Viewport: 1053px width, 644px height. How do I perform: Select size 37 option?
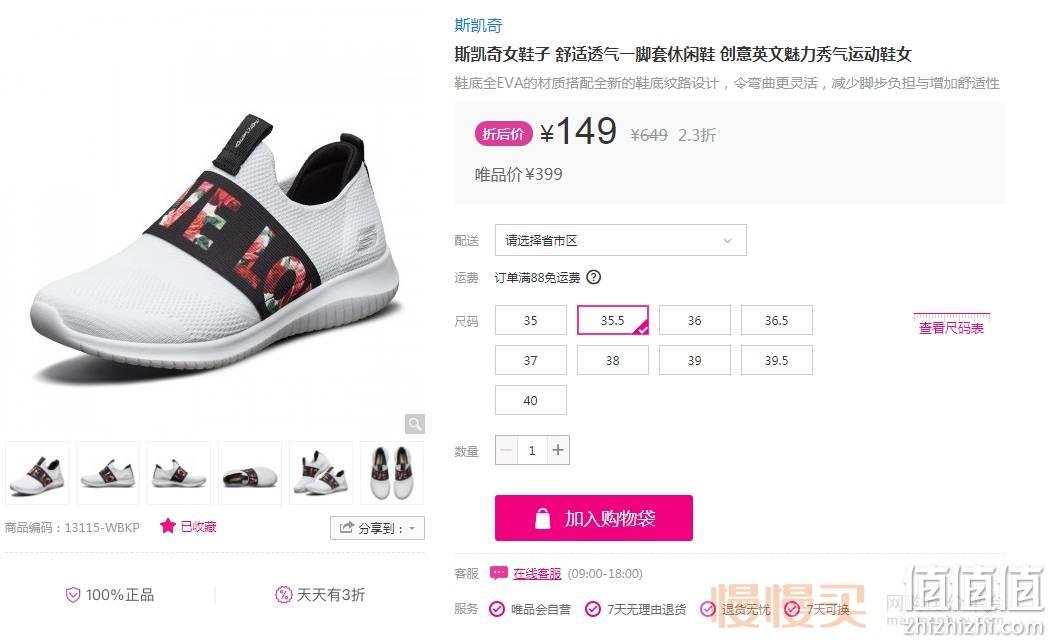tap(531, 360)
